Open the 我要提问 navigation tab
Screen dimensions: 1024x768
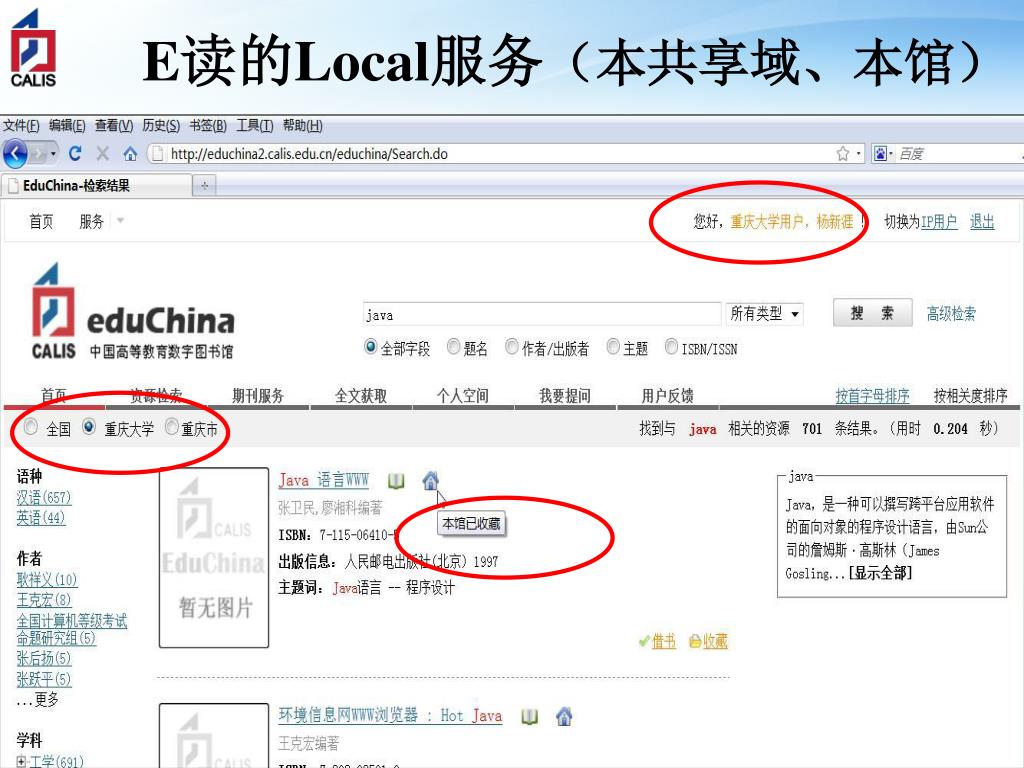[565, 396]
